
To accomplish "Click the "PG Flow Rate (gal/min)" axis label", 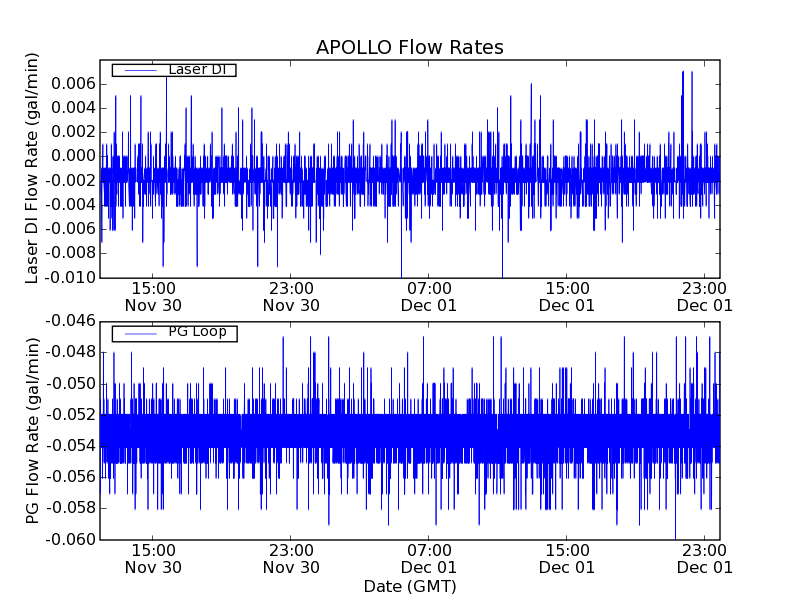I will [x=33, y=430].
